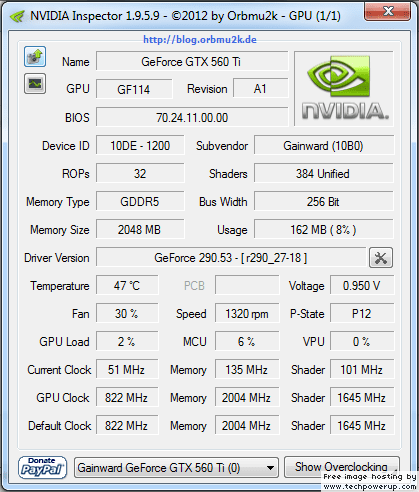The image size is (419, 492).
Task: Click the Revision field showing A1
Action: pos(260,89)
